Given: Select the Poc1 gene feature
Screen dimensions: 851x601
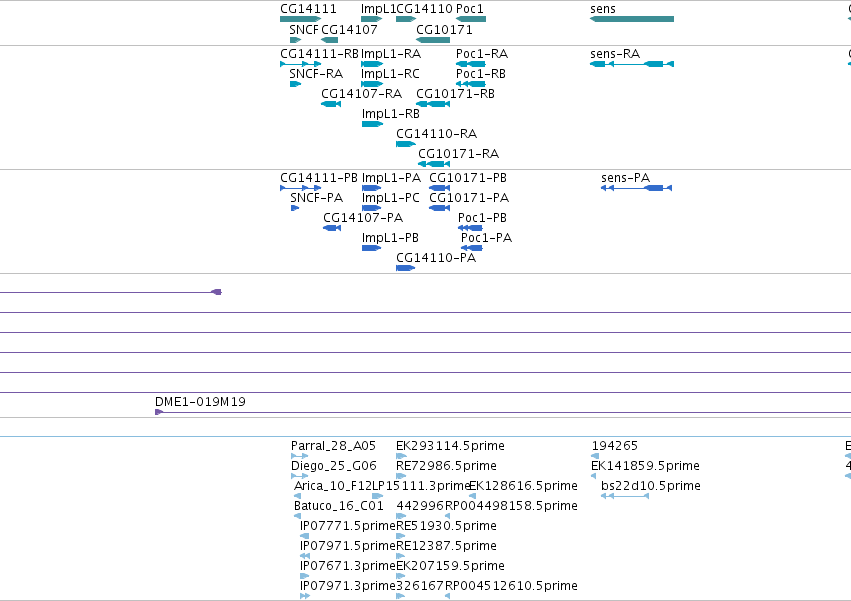Looking at the screenshot, I should [471, 19].
